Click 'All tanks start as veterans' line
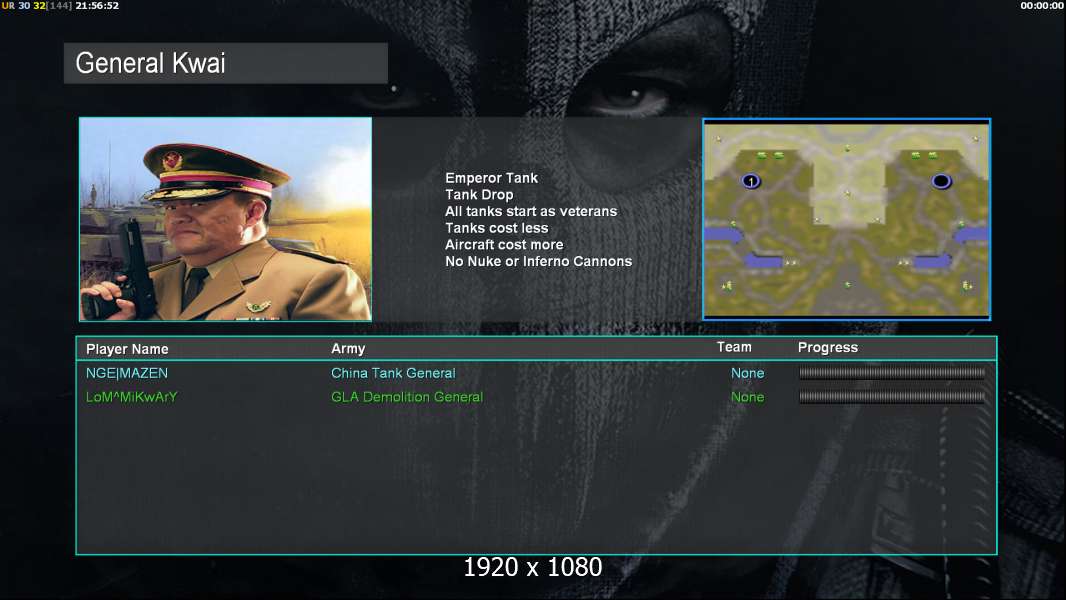Screen dimensions: 1066x600 click(x=531, y=211)
